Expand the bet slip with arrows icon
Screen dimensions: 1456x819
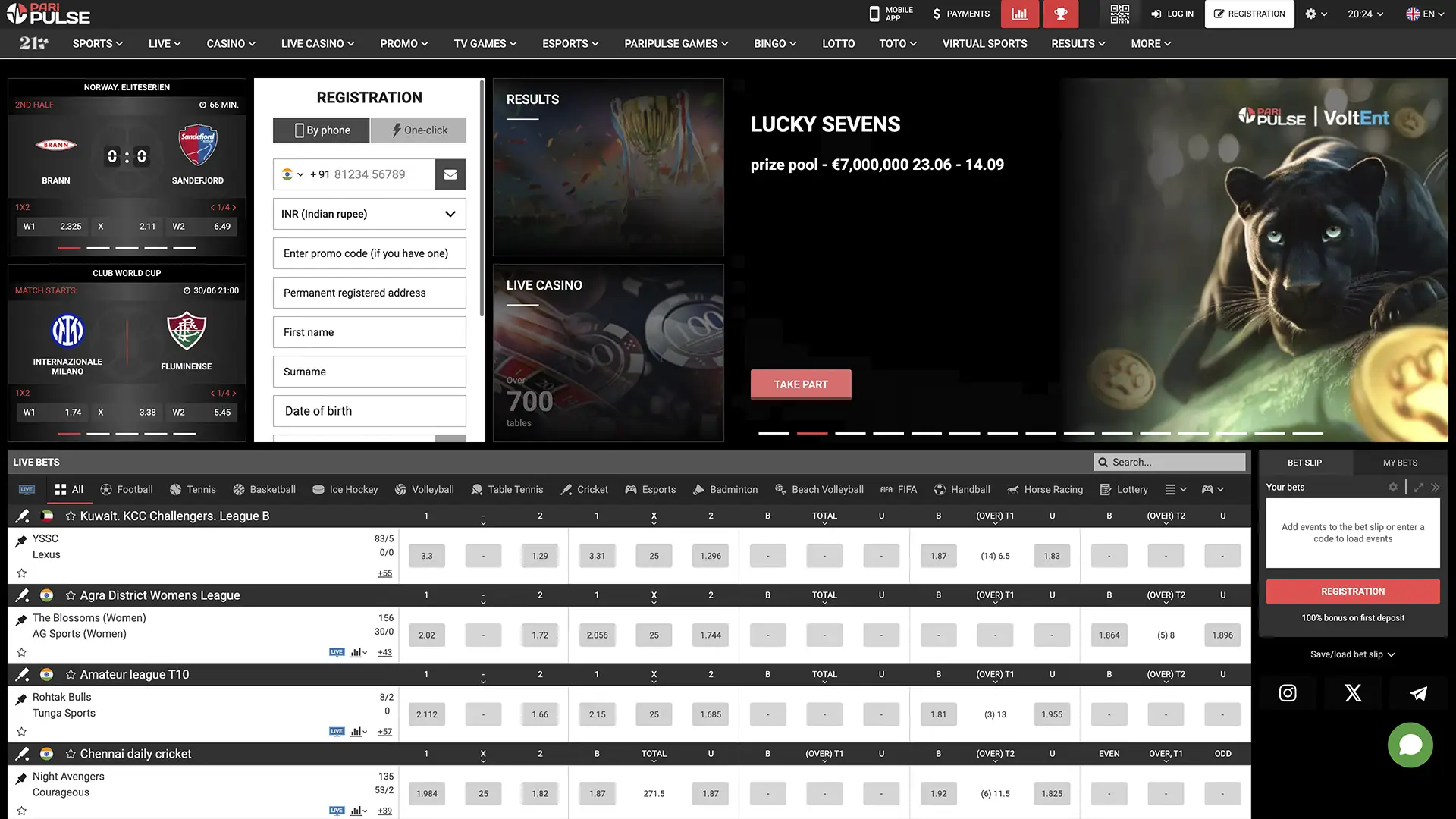point(1419,487)
